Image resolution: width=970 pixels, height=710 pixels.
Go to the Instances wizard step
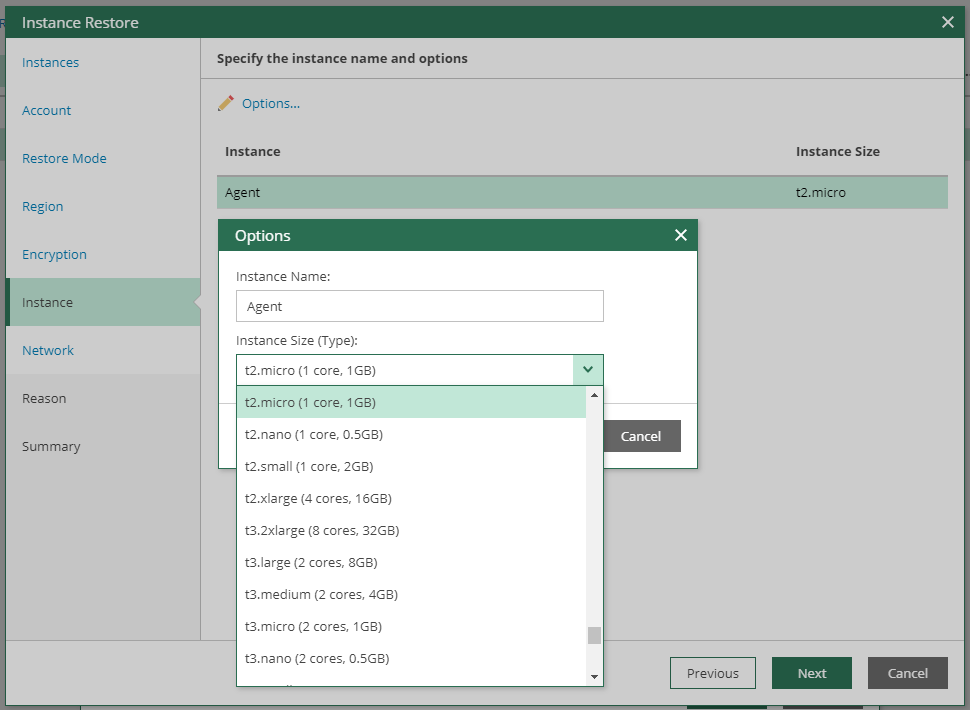coord(51,62)
